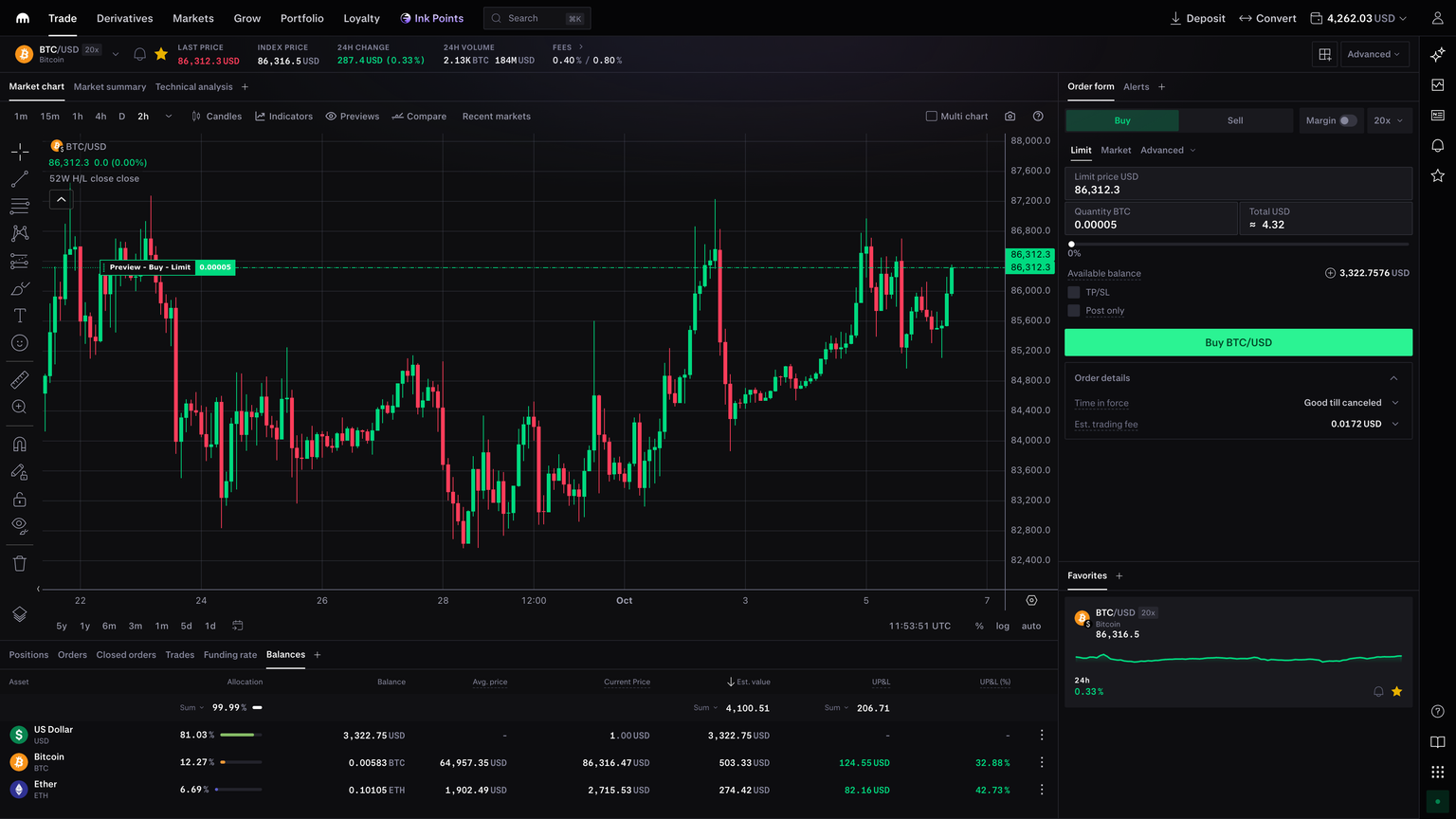Select the trend line drawing tool
Screen dimensions: 1456x819
(19, 179)
